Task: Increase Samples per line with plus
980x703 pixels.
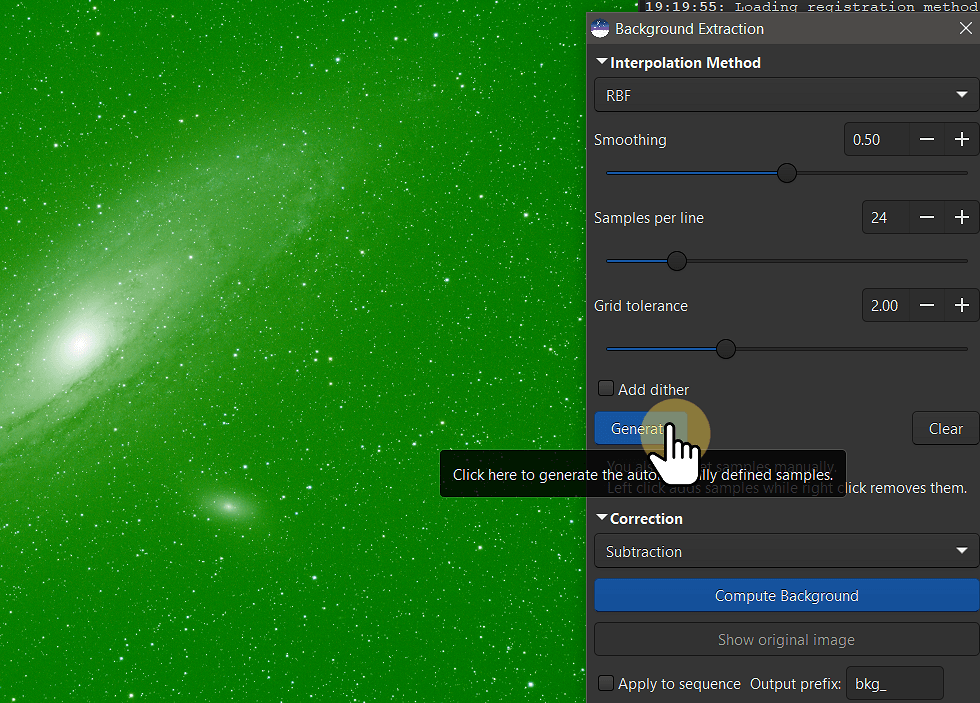Action: (962, 218)
